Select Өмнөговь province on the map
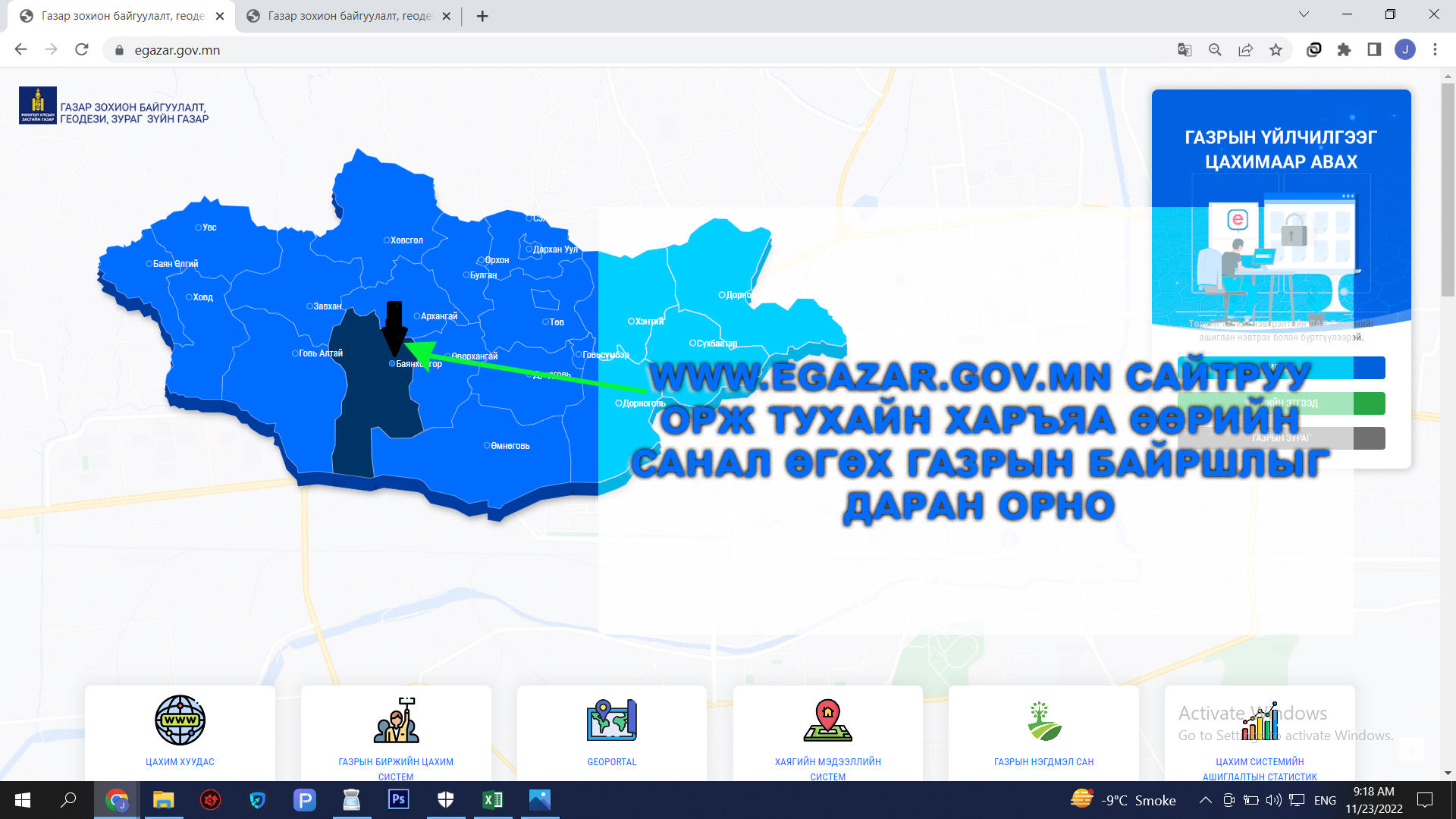This screenshot has height=819, width=1456. (x=507, y=446)
